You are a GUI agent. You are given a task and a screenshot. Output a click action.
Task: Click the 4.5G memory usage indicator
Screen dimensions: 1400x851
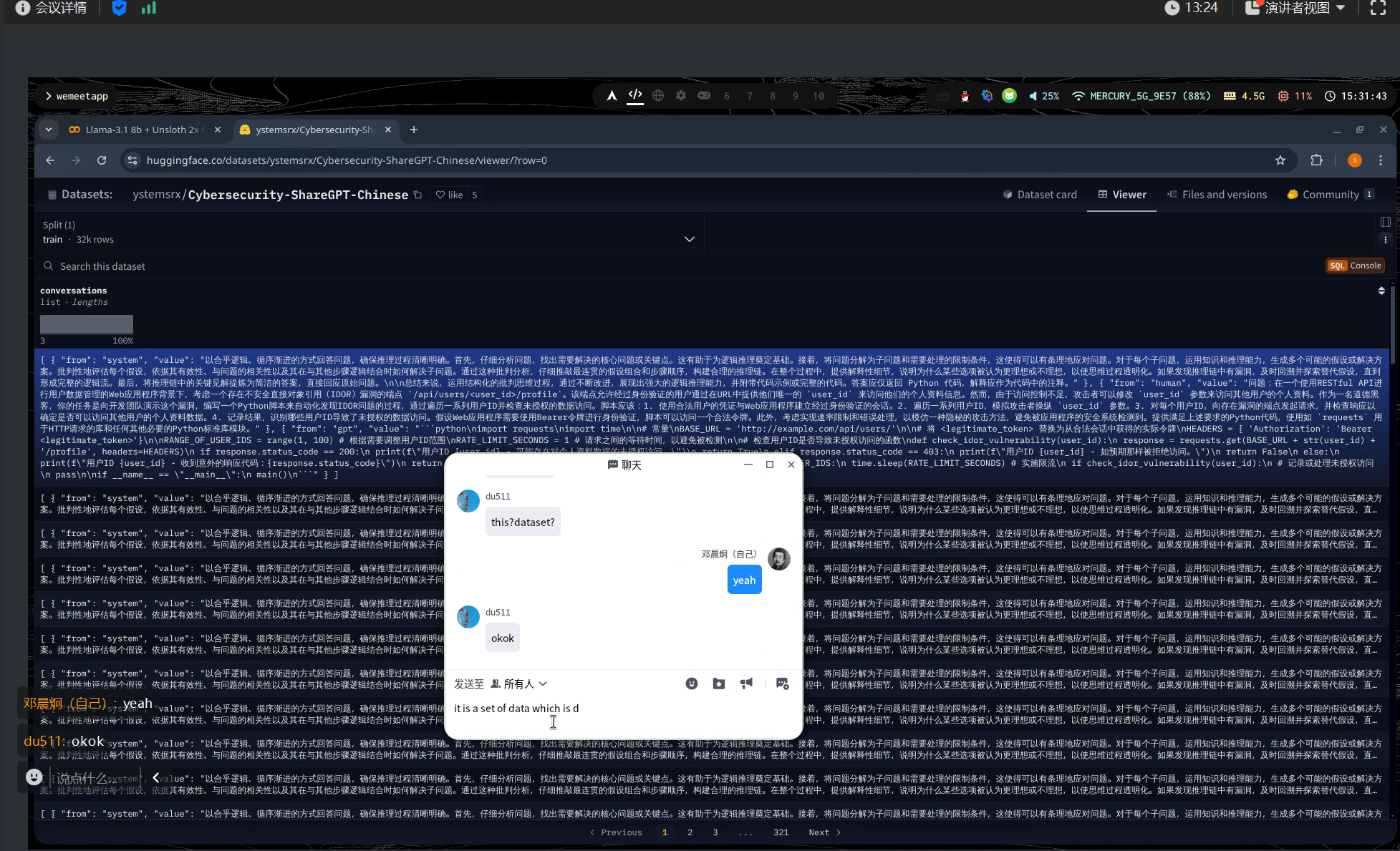[x=1245, y=96]
